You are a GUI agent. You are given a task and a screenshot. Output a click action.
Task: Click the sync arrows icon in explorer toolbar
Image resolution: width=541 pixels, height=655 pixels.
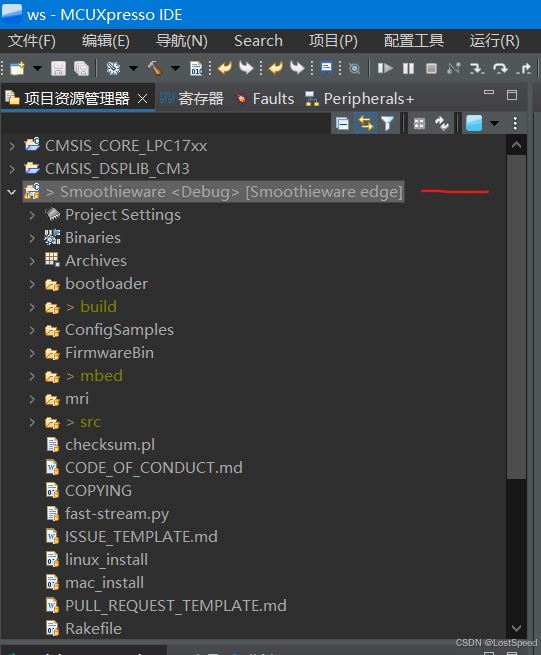pyautogui.click(x=442, y=124)
